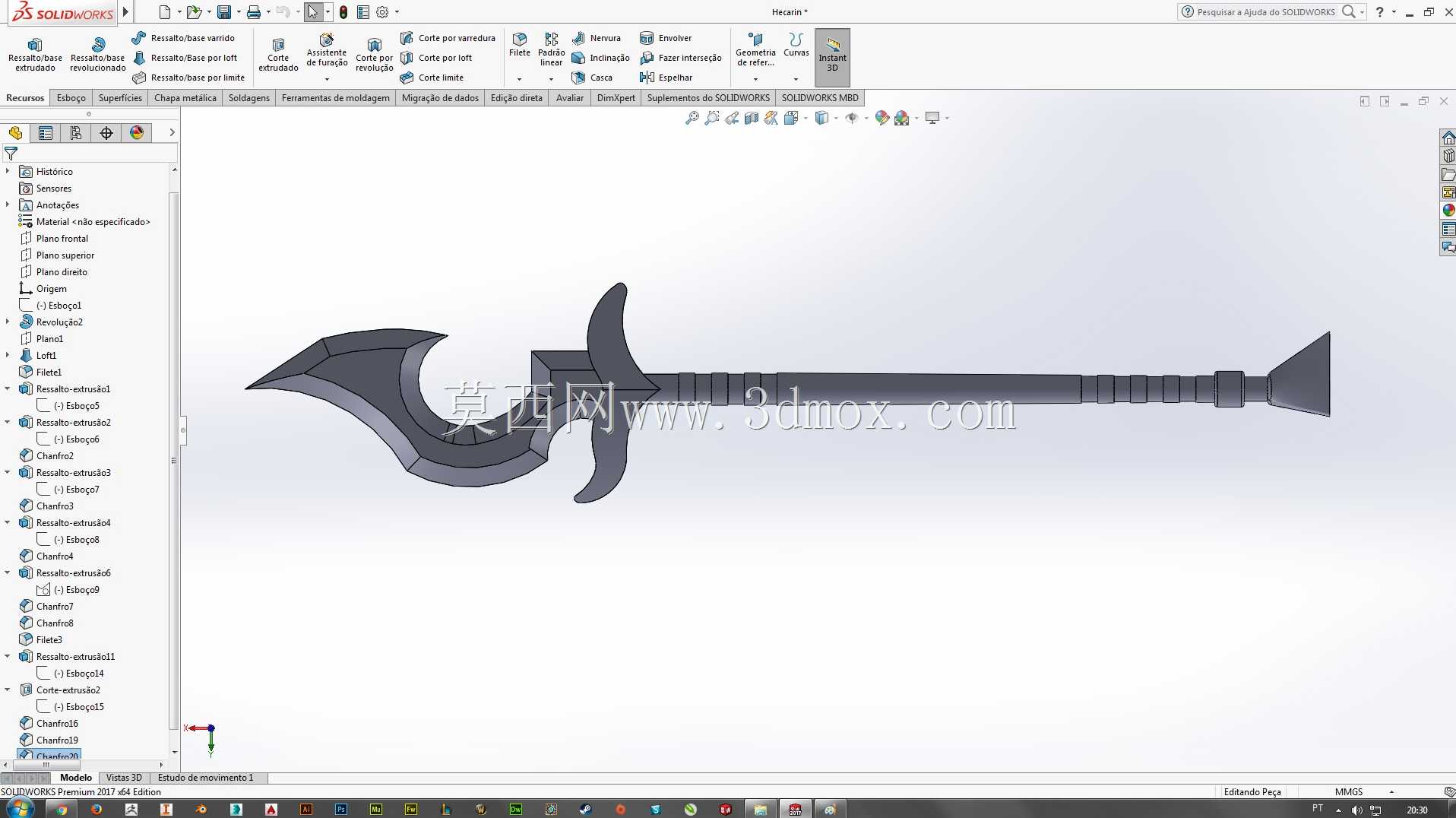Open the ConfigurationManager tab icon
Screen dimensions: 1456x818
(x=76, y=133)
